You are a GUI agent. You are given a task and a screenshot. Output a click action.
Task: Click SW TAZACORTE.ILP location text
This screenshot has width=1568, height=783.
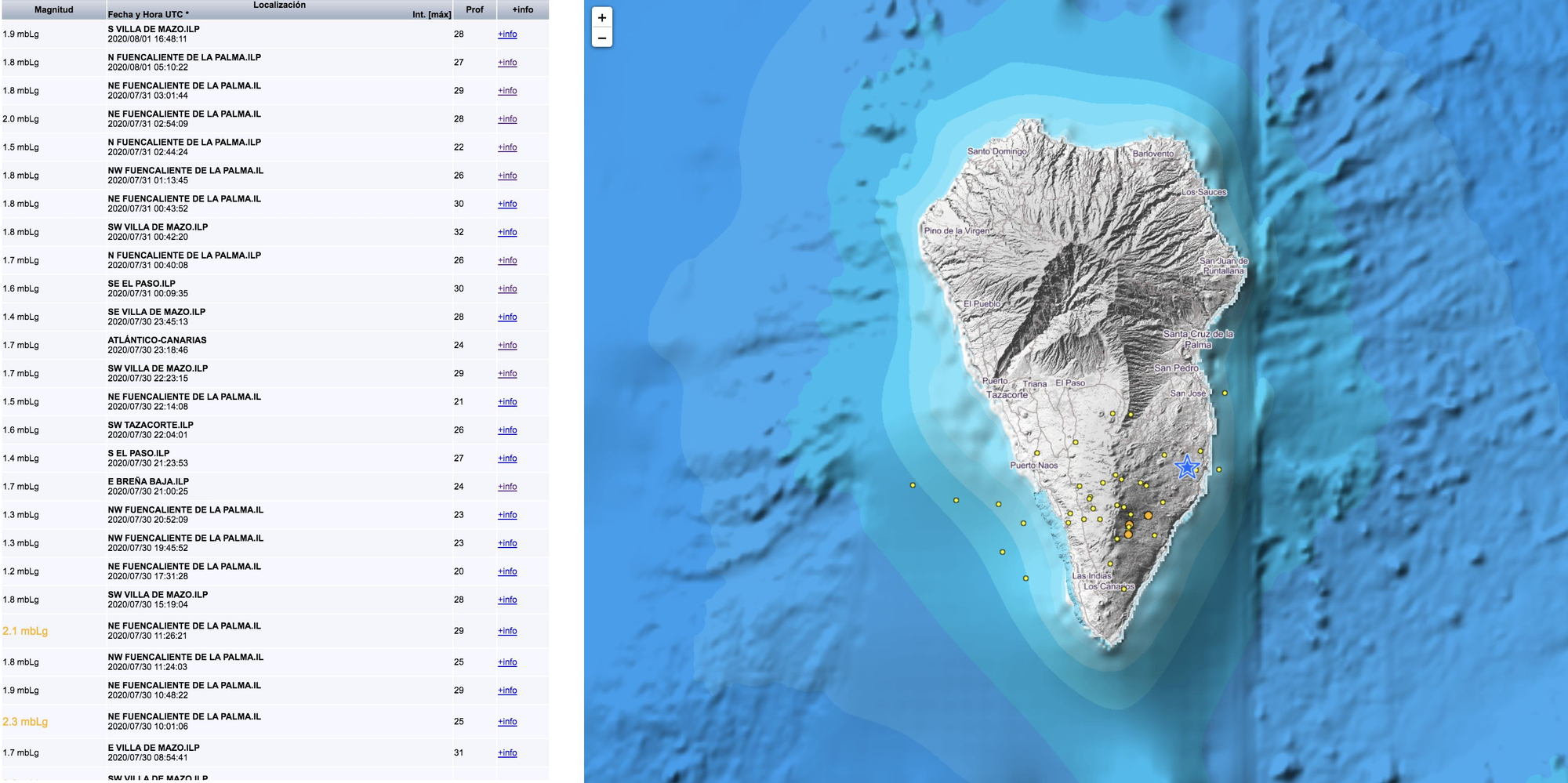151,425
